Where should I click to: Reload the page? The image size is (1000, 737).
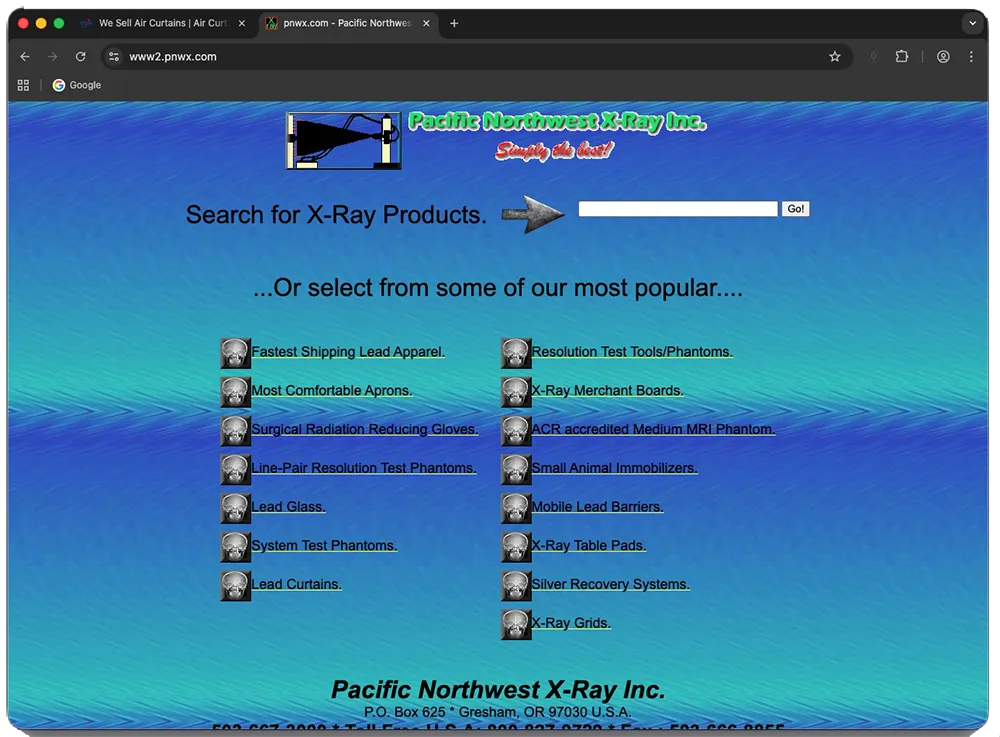coord(81,57)
